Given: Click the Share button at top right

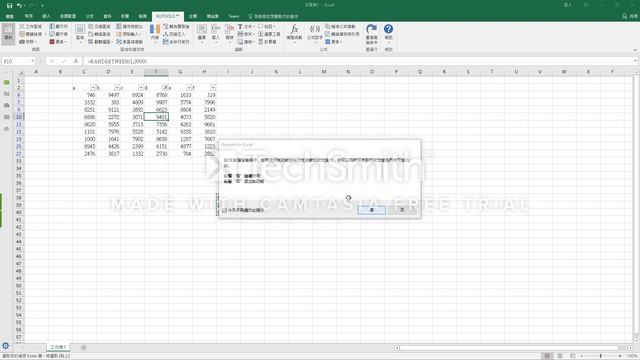Looking at the screenshot, I should 630,16.
